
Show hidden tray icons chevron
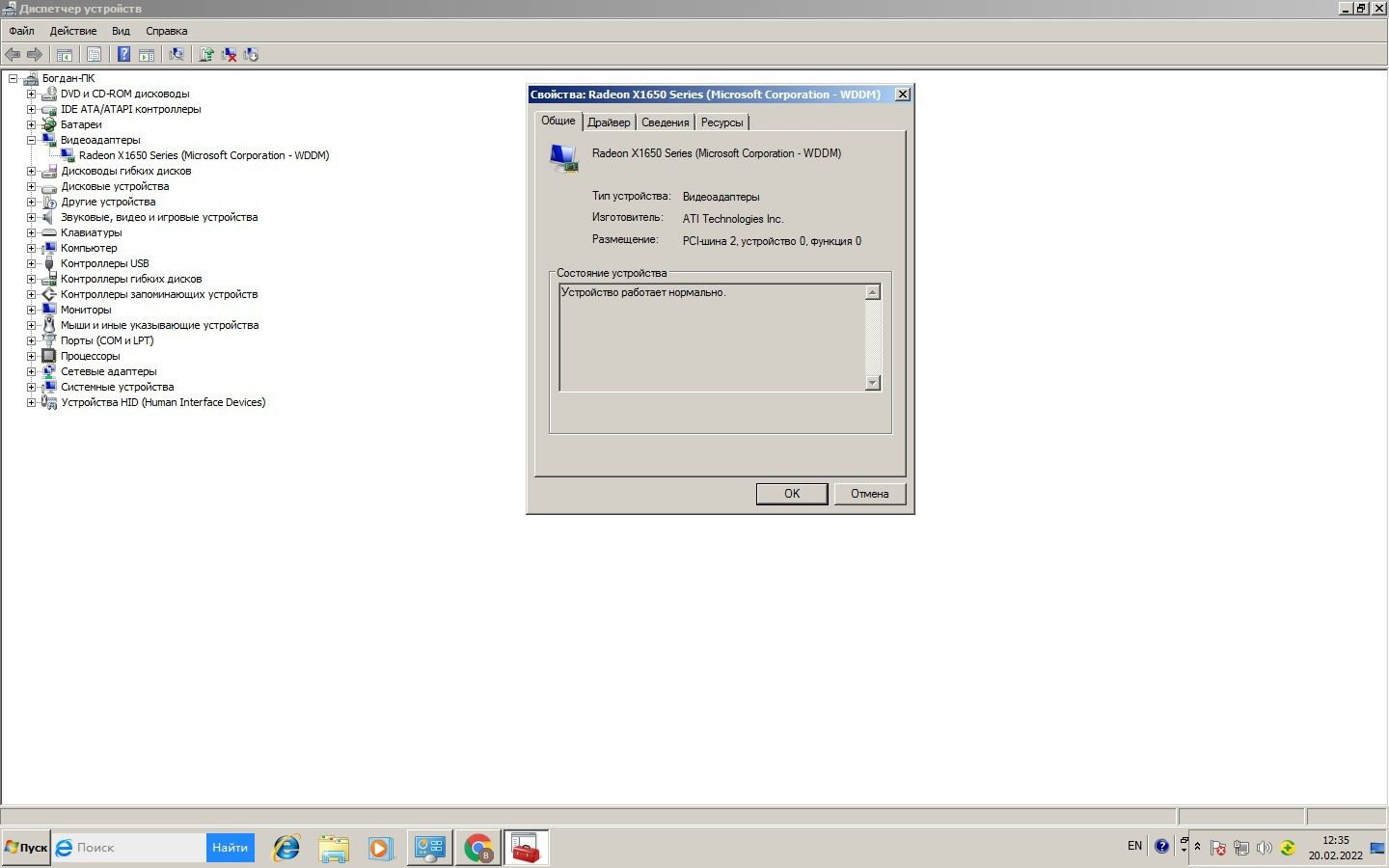click(x=1198, y=847)
